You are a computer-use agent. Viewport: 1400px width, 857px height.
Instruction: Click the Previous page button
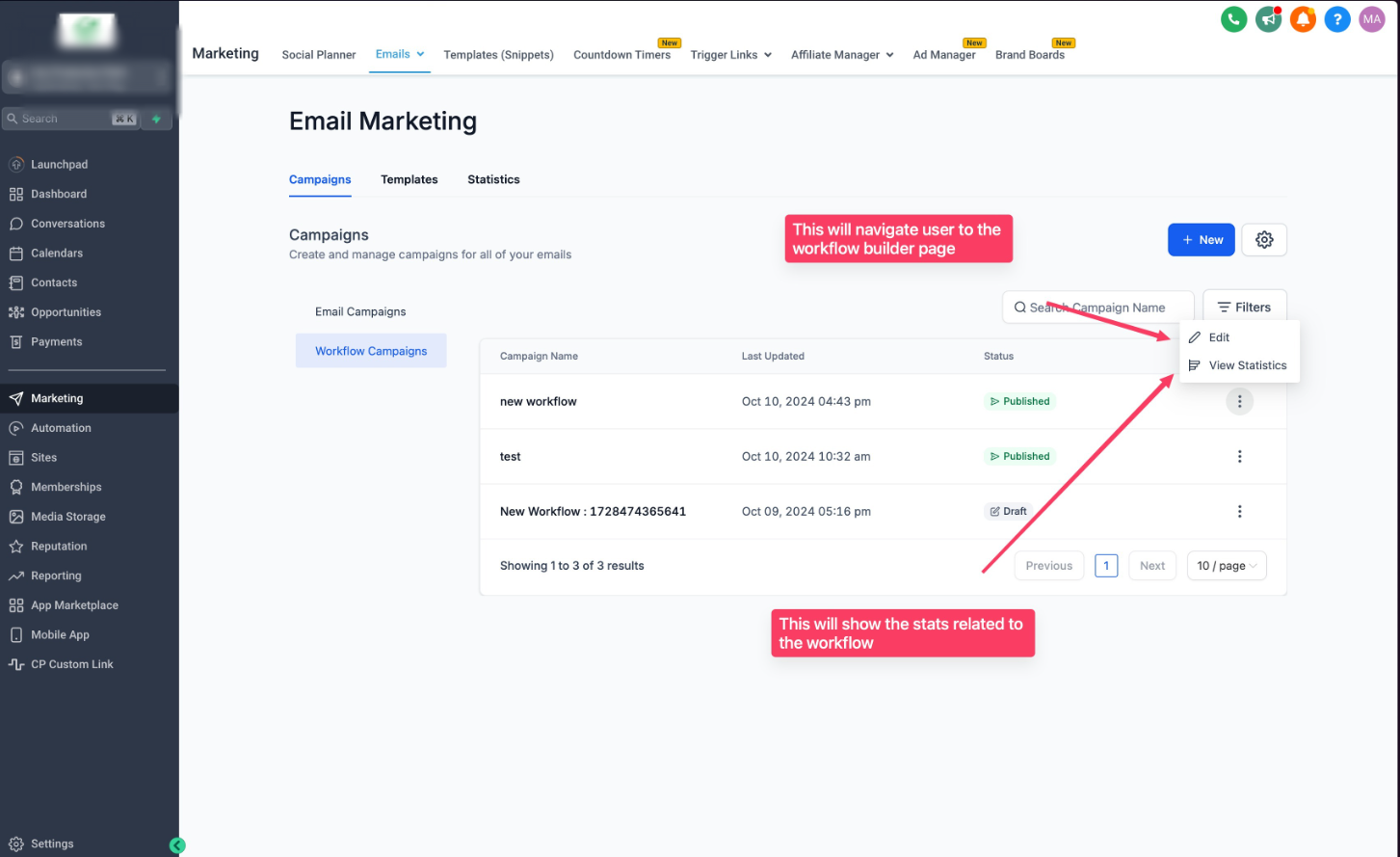pyautogui.click(x=1049, y=566)
